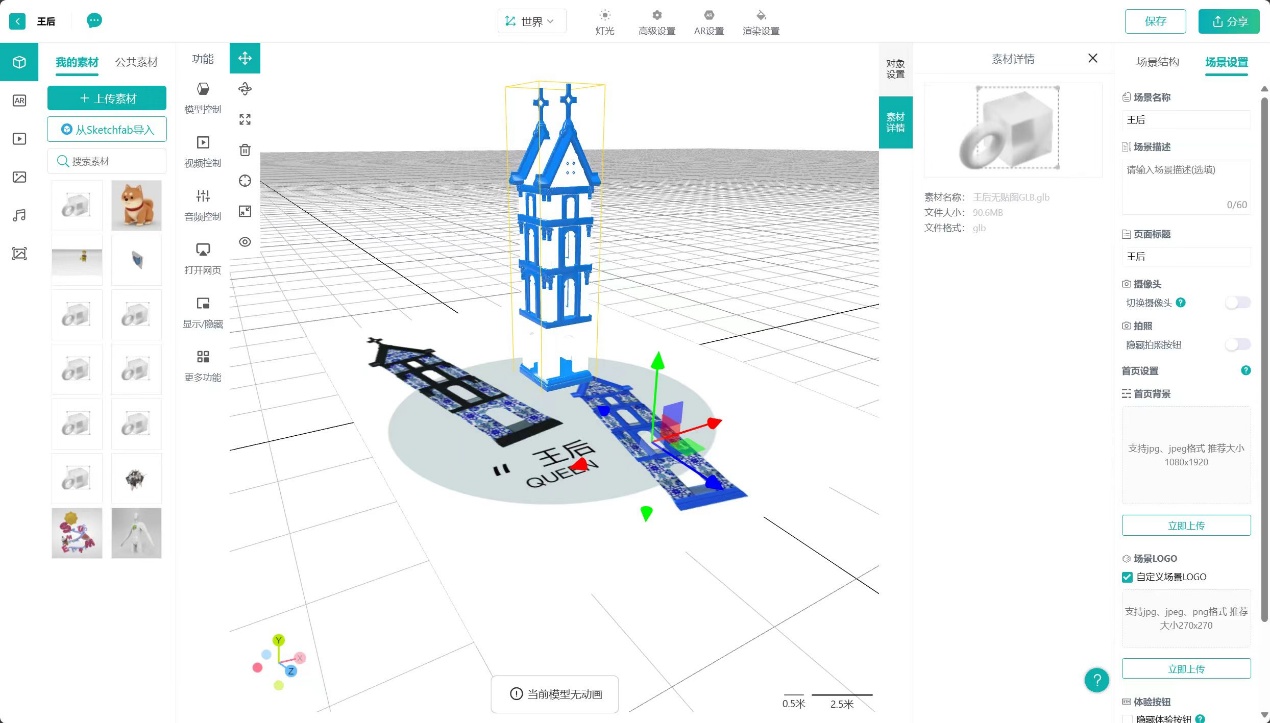Select the move/translate tool
1270x723 pixels.
coord(245,58)
